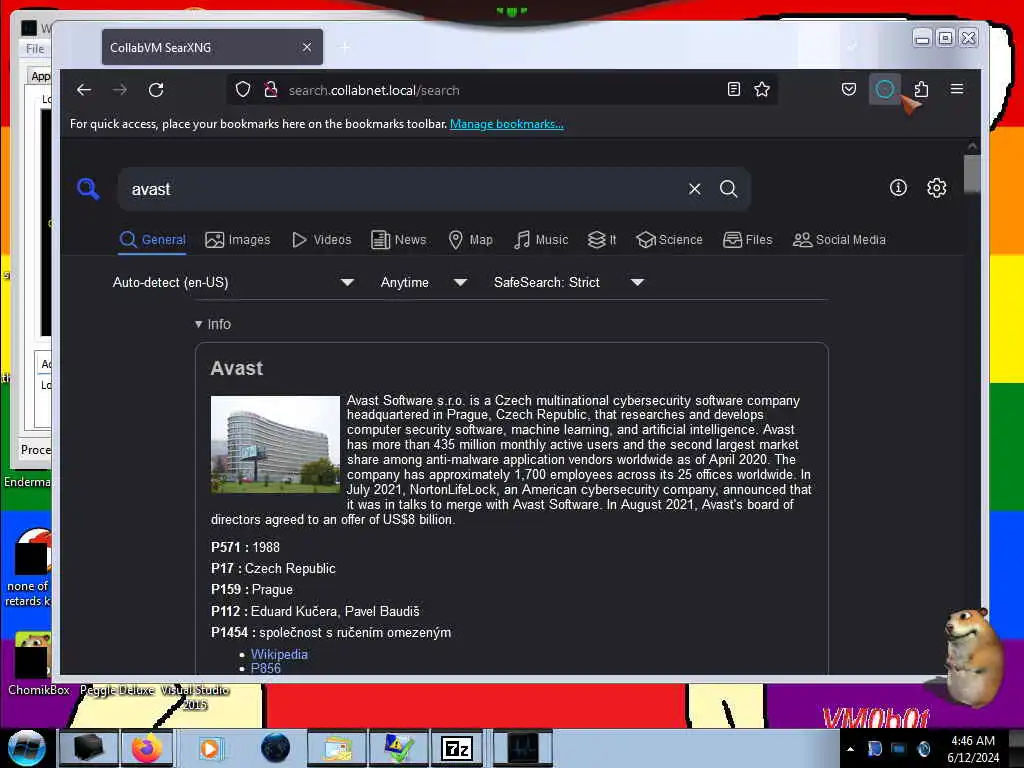Click the page vertical scrollbar thumb
The image size is (1024, 768).
pos(972,173)
